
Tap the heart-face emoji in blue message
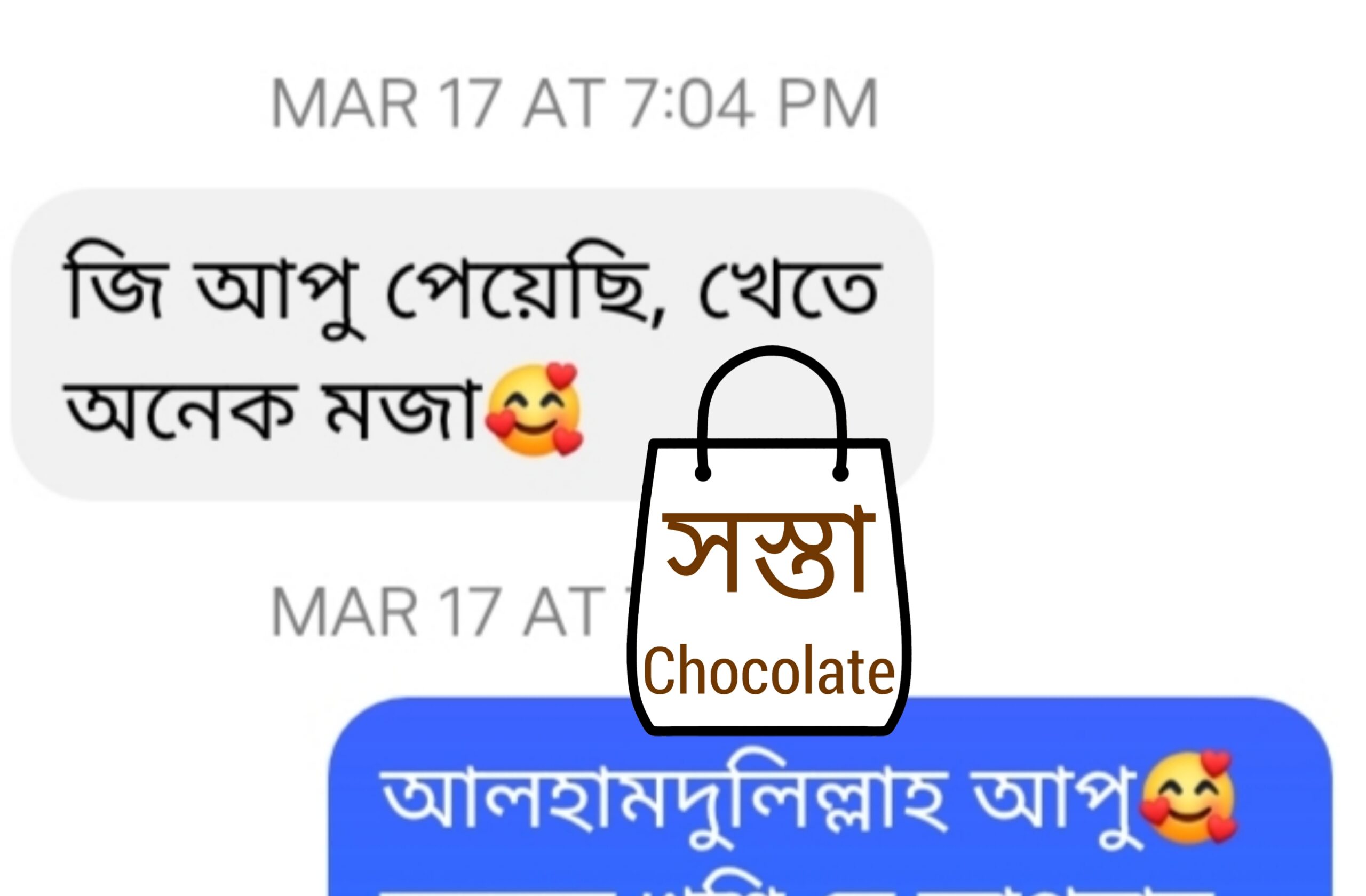click(x=1188, y=798)
